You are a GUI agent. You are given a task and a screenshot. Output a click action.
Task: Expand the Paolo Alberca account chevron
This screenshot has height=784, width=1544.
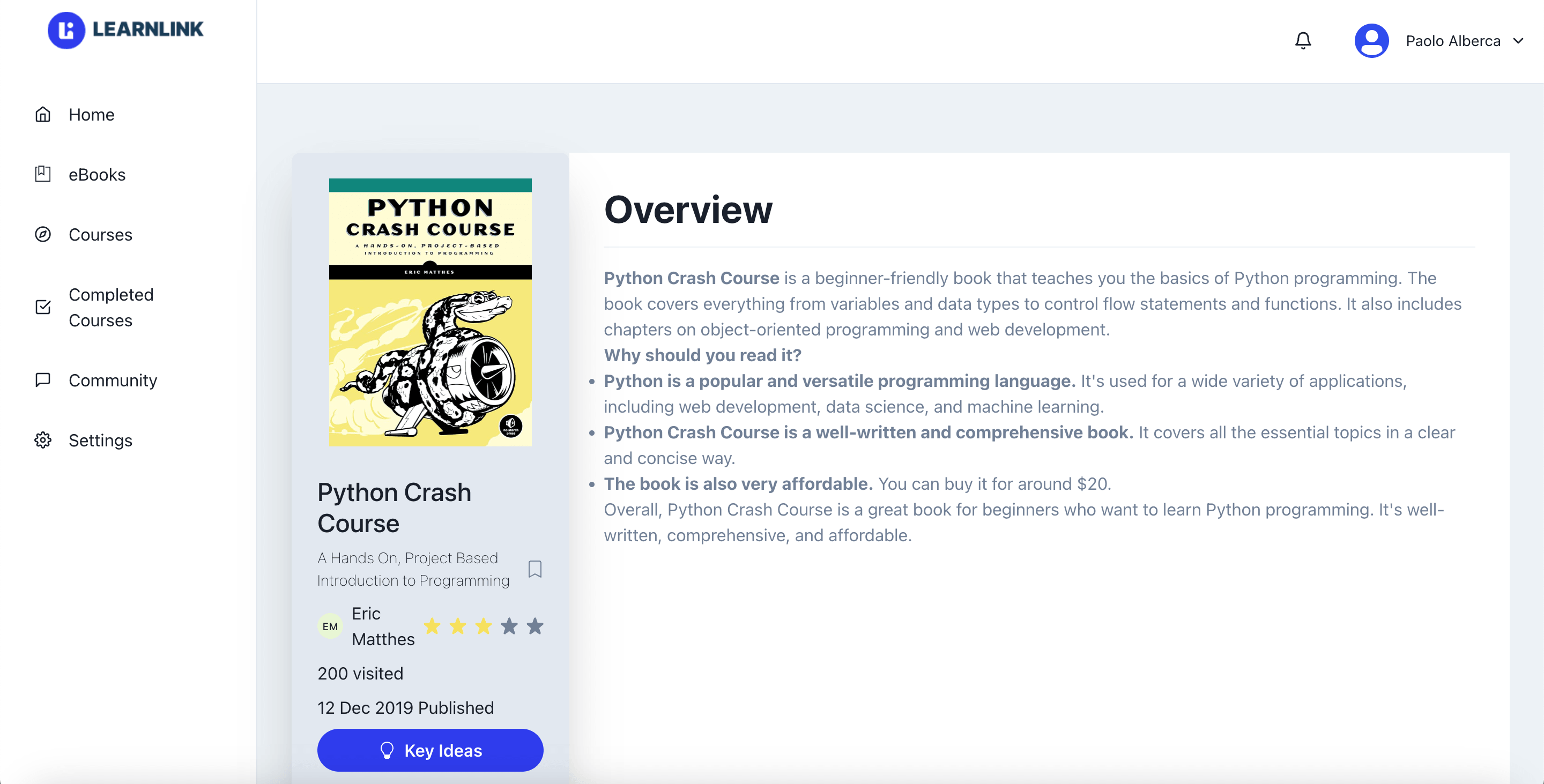[1518, 41]
